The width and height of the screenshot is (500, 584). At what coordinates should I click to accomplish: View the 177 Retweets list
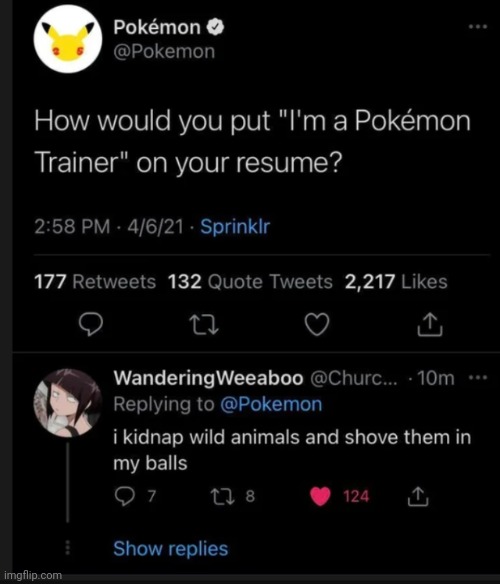click(x=95, y=282)
